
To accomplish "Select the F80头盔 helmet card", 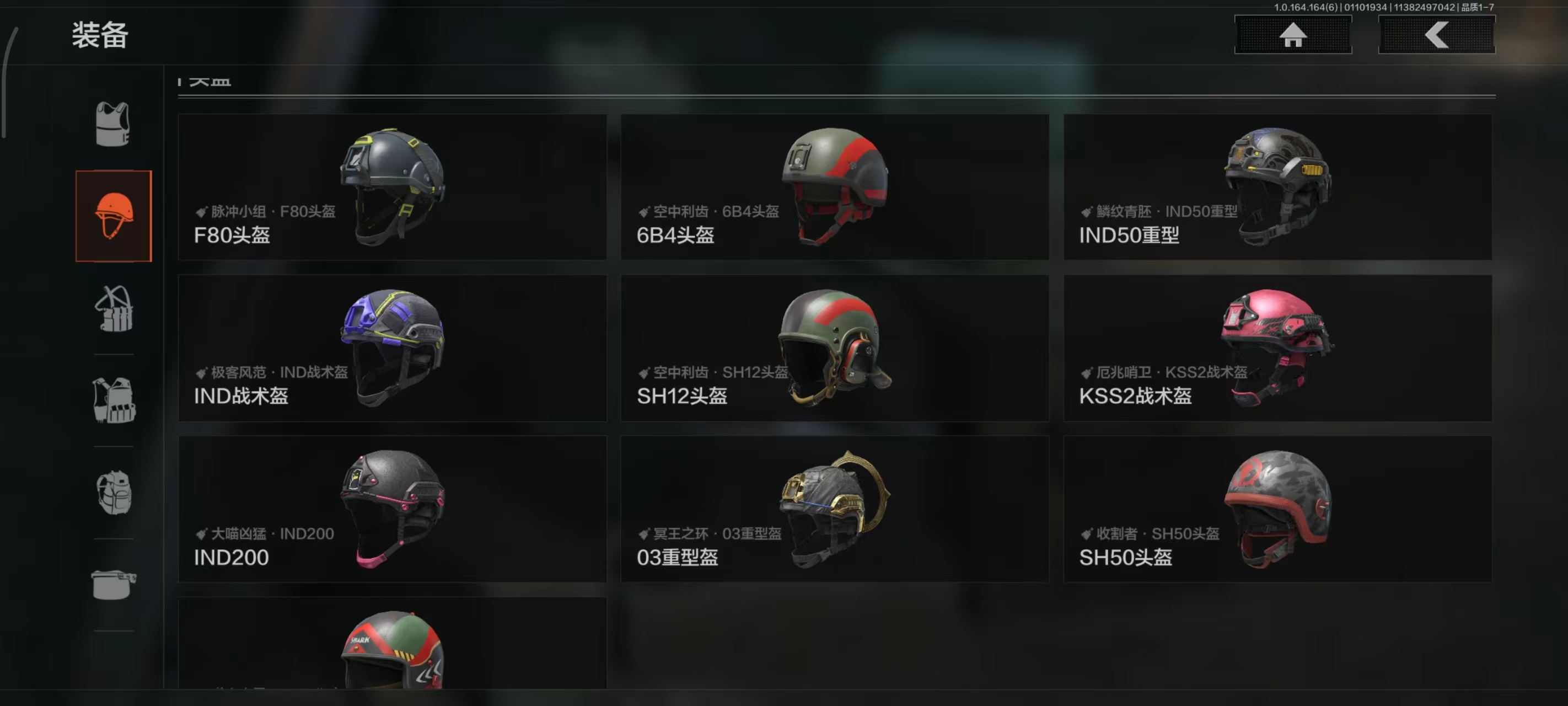I will click(392, 187).
